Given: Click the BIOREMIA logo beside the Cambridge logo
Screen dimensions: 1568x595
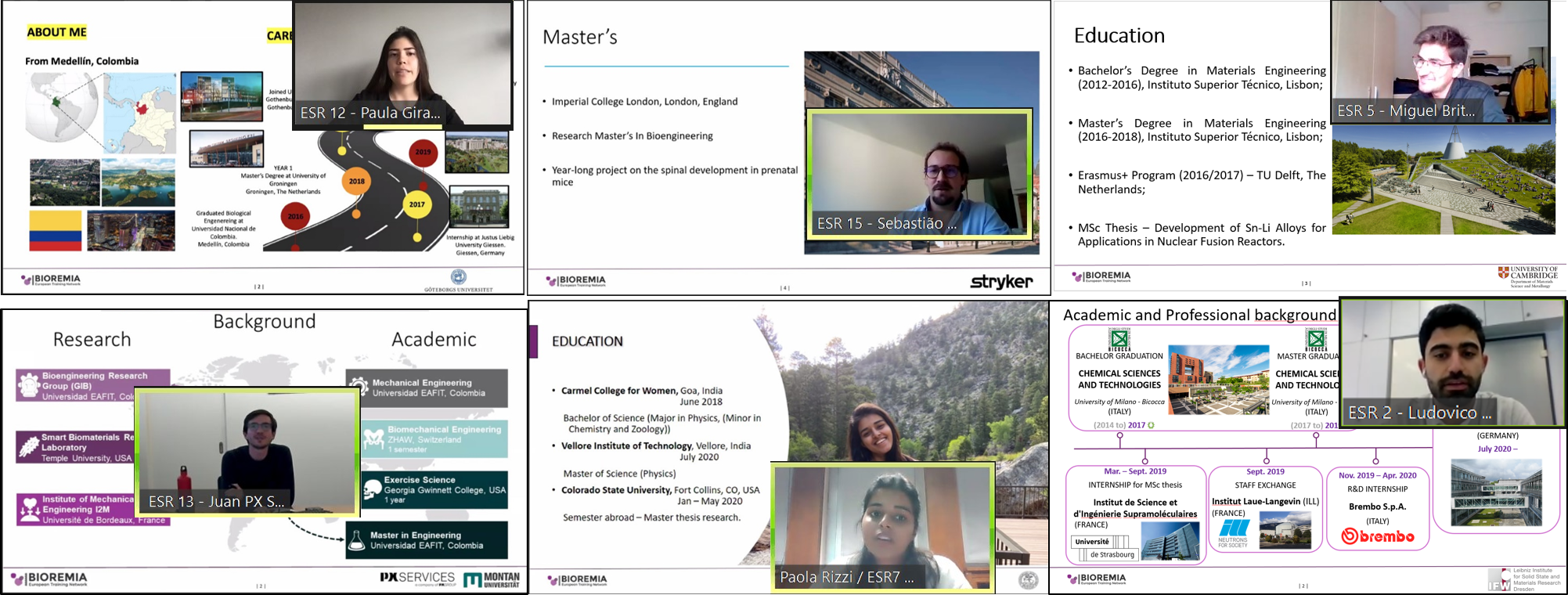Looking at the screenshot, I should tap(1101, 276).
